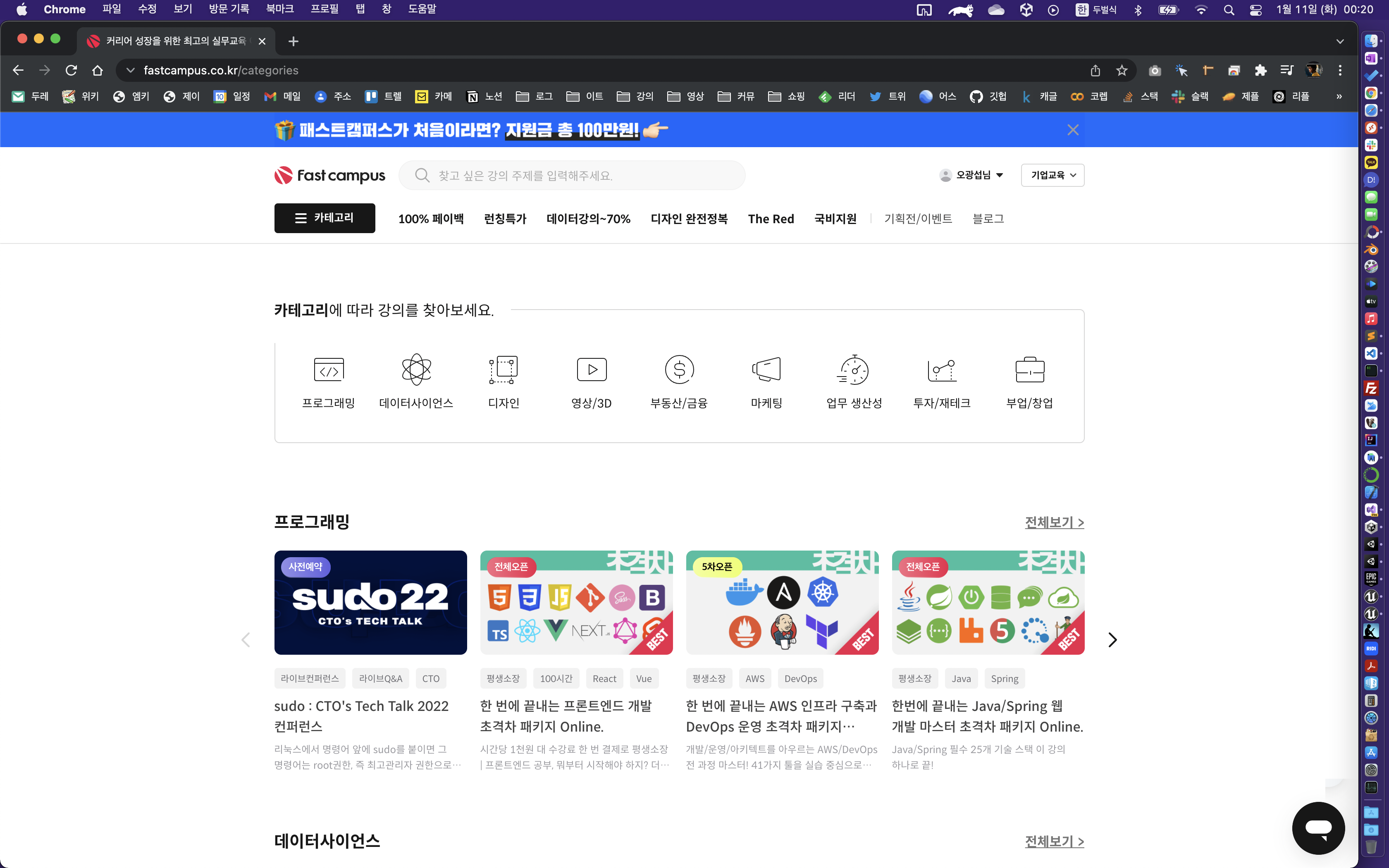1389x868 pixels.
Task: Show next courses with right arrow
Action: click(x=1112, y=639)
